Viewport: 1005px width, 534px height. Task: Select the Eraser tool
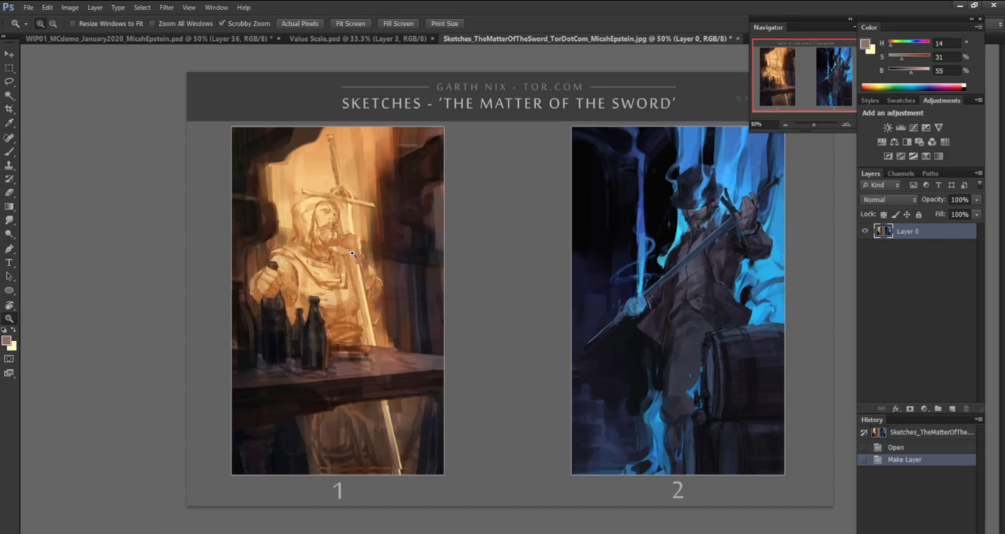coord(9,193)
